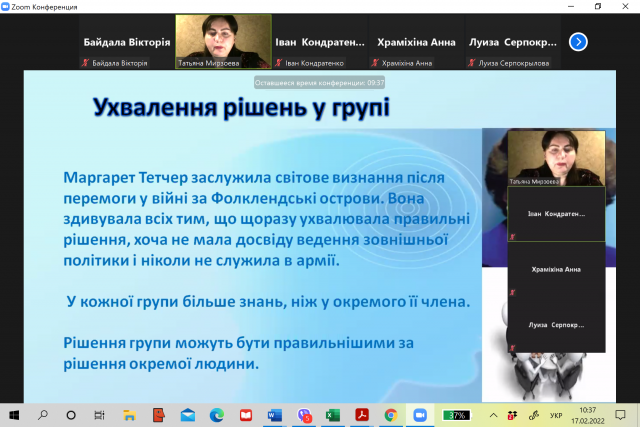Select Байдала Вікторія participant tile
Image resolution: width=640 pixels, height=427 pixels.
click(x=127, y=43)
